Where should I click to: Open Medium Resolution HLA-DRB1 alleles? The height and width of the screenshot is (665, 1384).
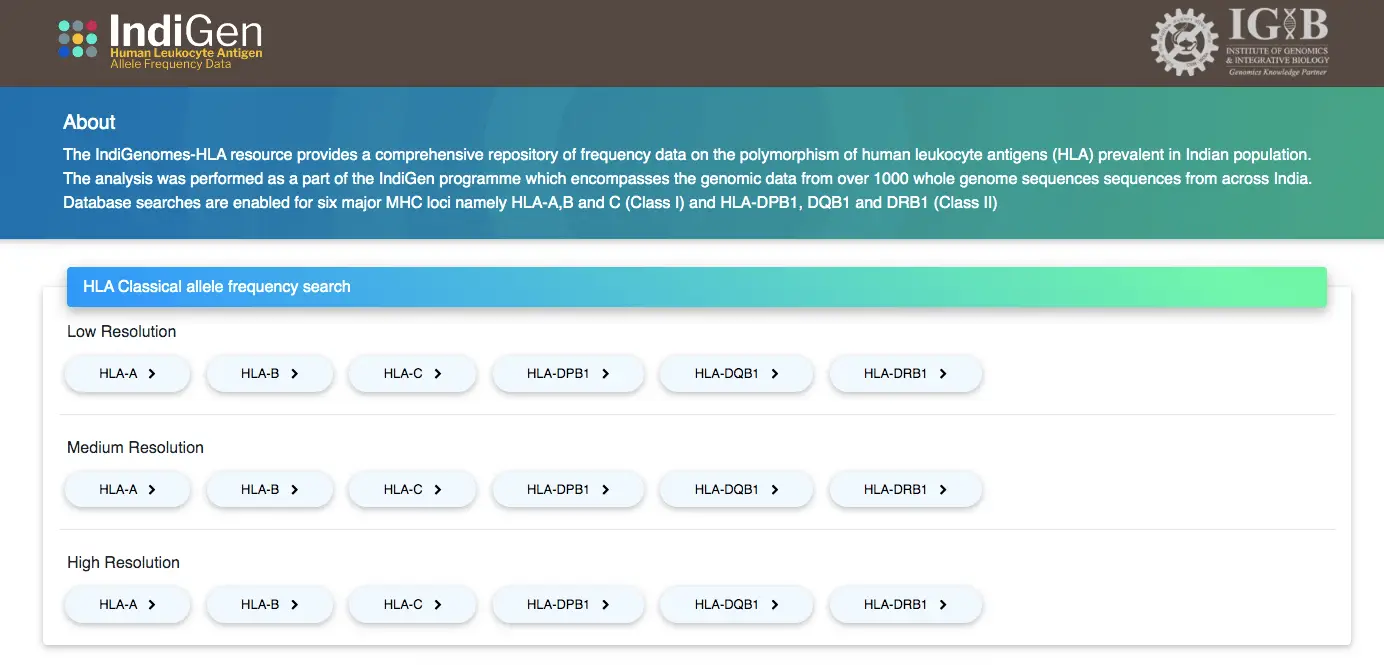click(906, 490)
